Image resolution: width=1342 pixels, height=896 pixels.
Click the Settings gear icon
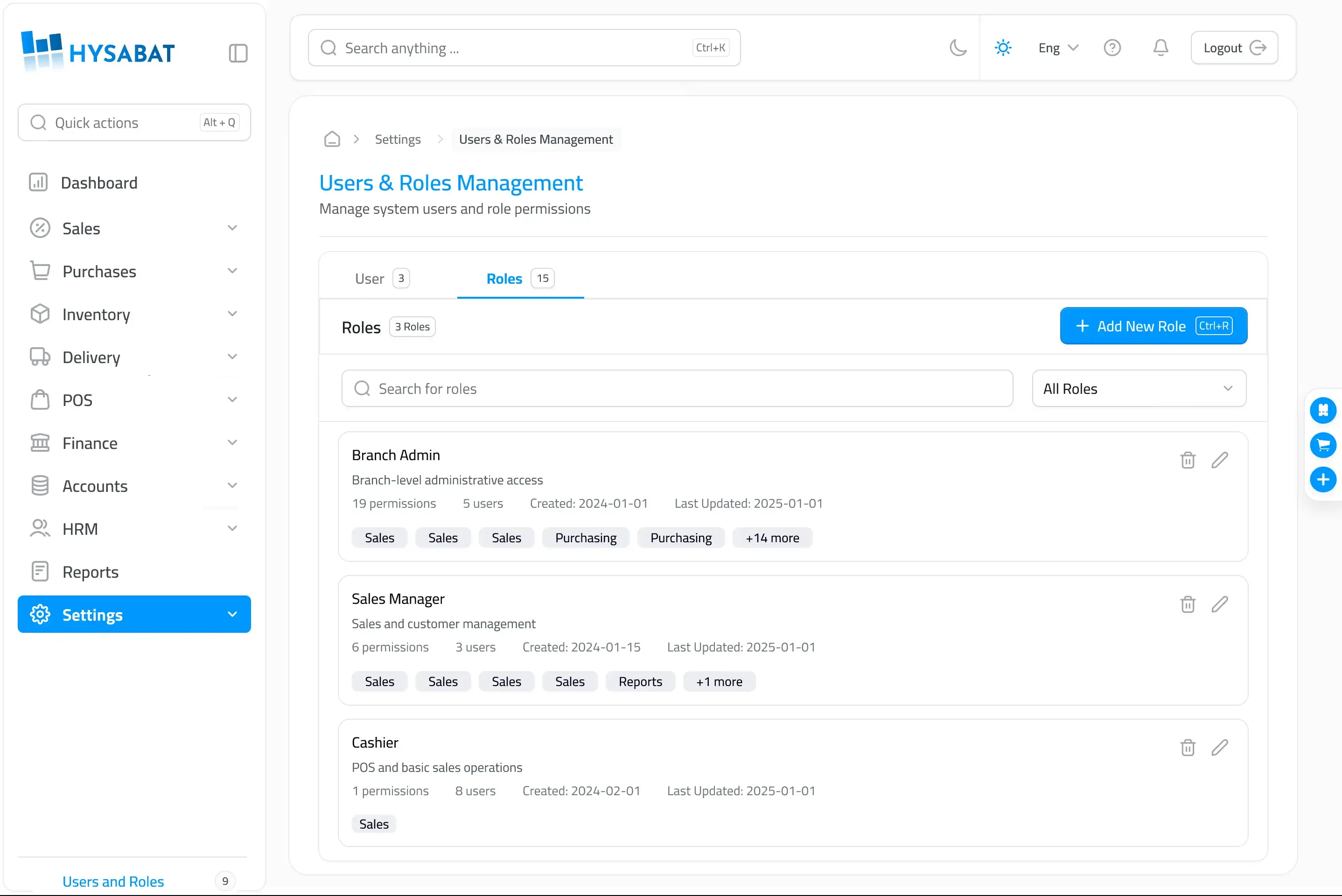pos(40,614)
